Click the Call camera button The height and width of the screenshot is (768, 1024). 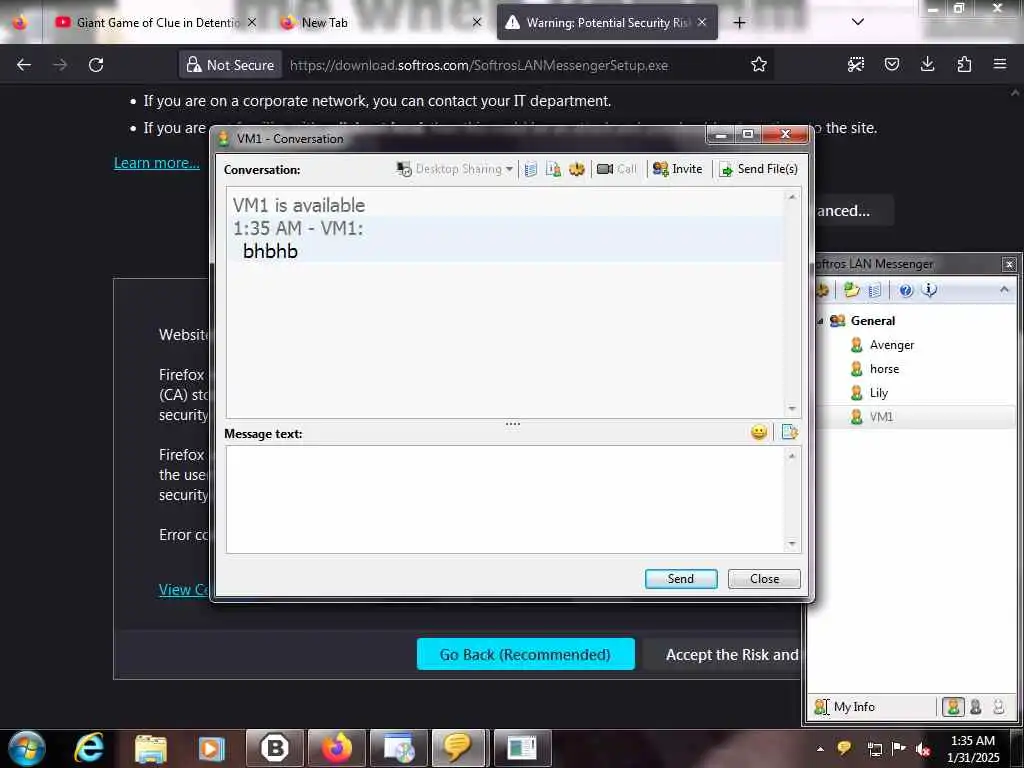click(616, 169)
